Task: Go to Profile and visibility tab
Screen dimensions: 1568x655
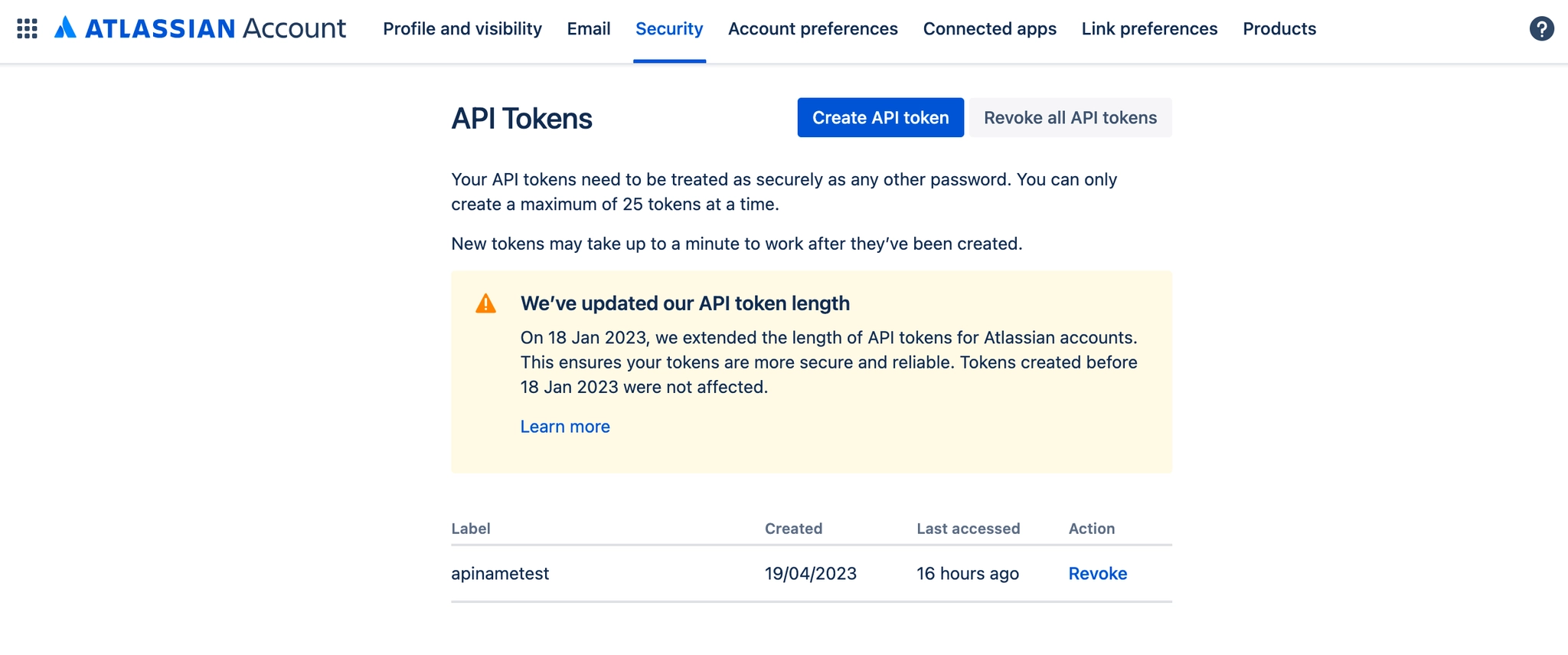Action: (462, 29)
